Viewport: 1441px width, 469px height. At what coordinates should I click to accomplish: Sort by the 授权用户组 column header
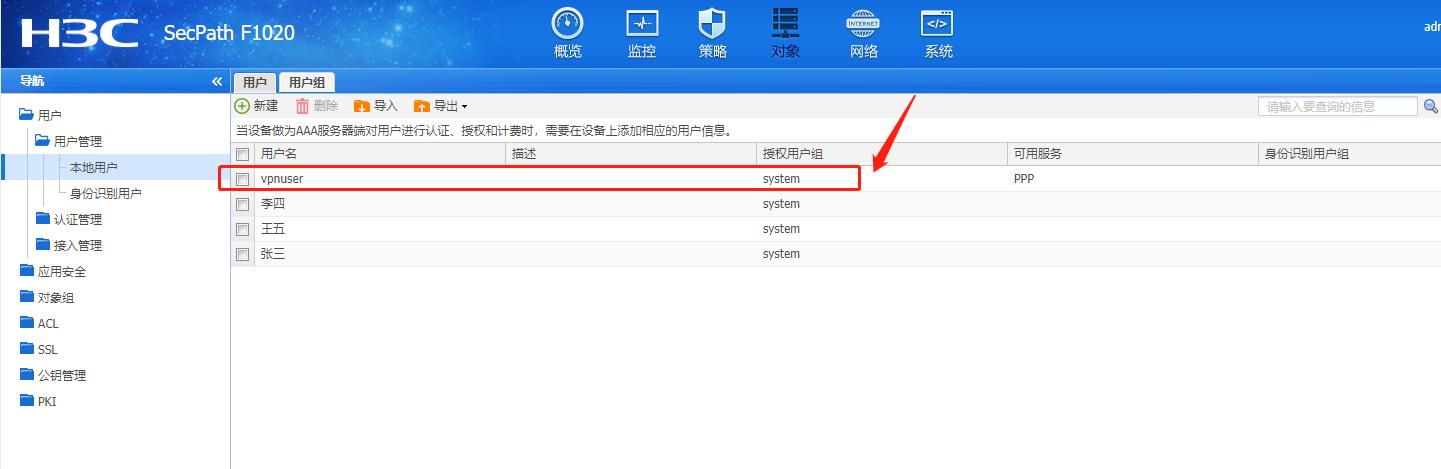[882, 154]
